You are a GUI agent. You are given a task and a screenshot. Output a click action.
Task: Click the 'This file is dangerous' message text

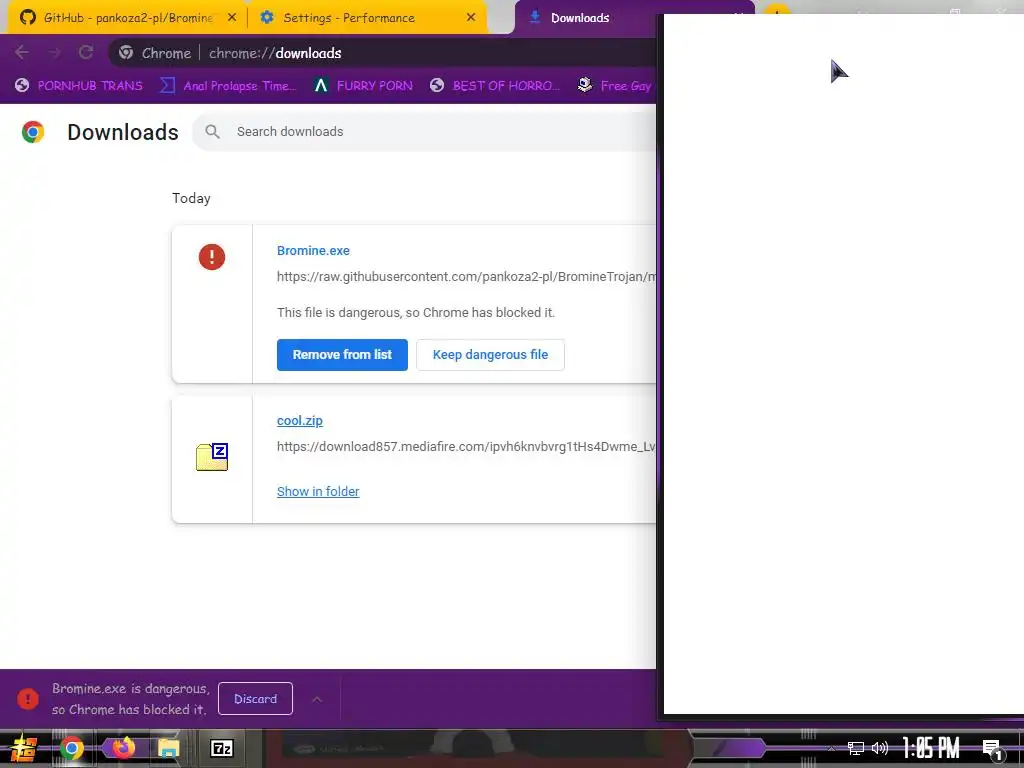[x=416, y=313]
